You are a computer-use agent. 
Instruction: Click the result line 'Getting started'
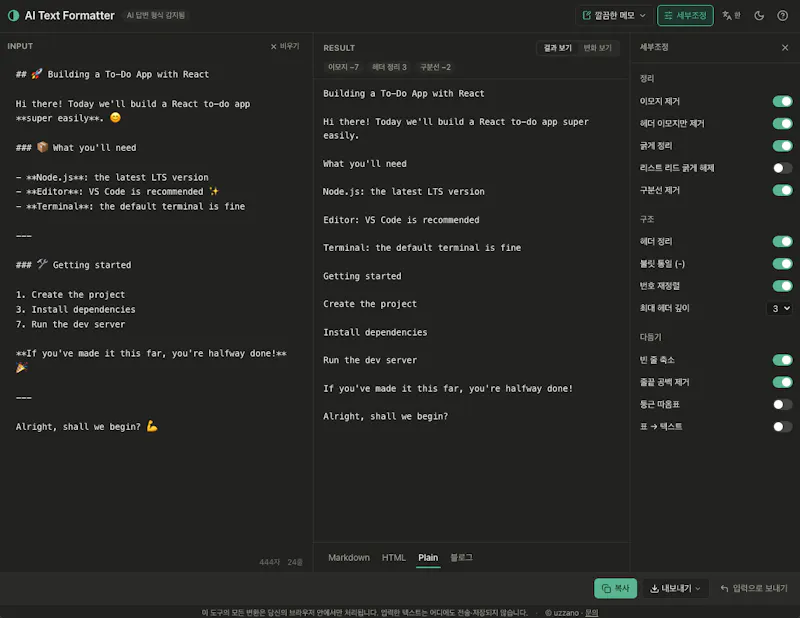pos(362,277)
